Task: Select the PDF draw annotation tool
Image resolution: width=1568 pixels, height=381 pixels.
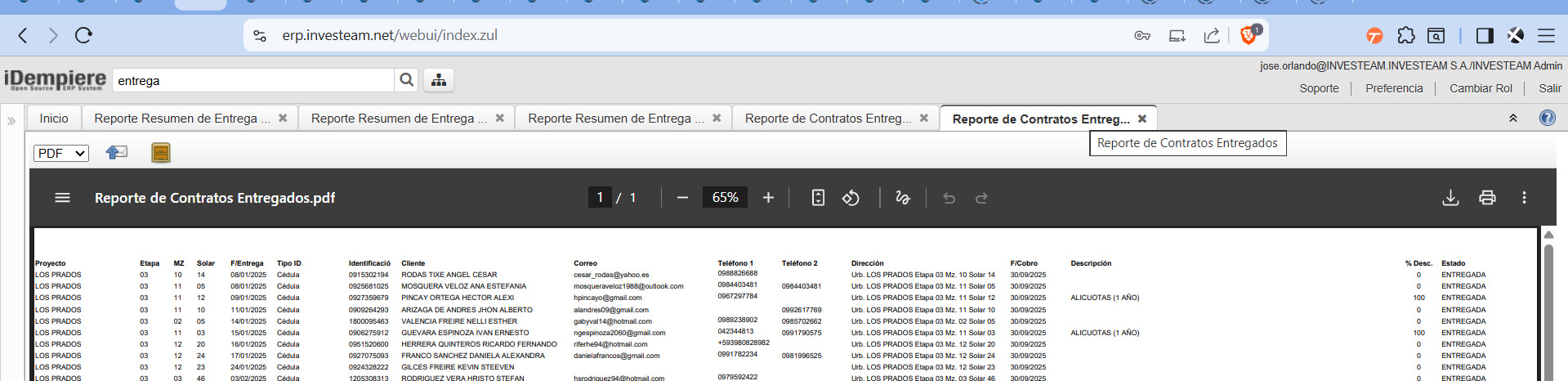Action: (x=902, y=198)
